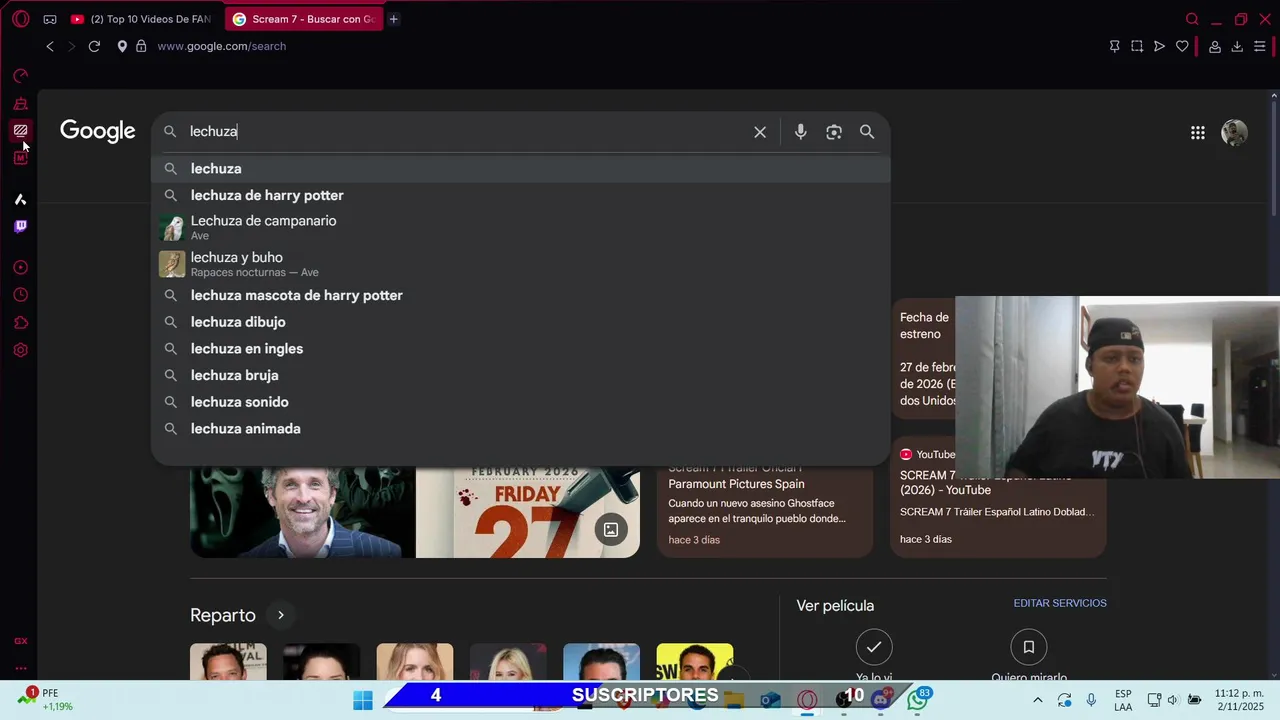Image resolution: width=1280 pixels, height=720 pixels.
Task: Open WhatsApp from the taskbar
Action: click(x=917, y=700)
